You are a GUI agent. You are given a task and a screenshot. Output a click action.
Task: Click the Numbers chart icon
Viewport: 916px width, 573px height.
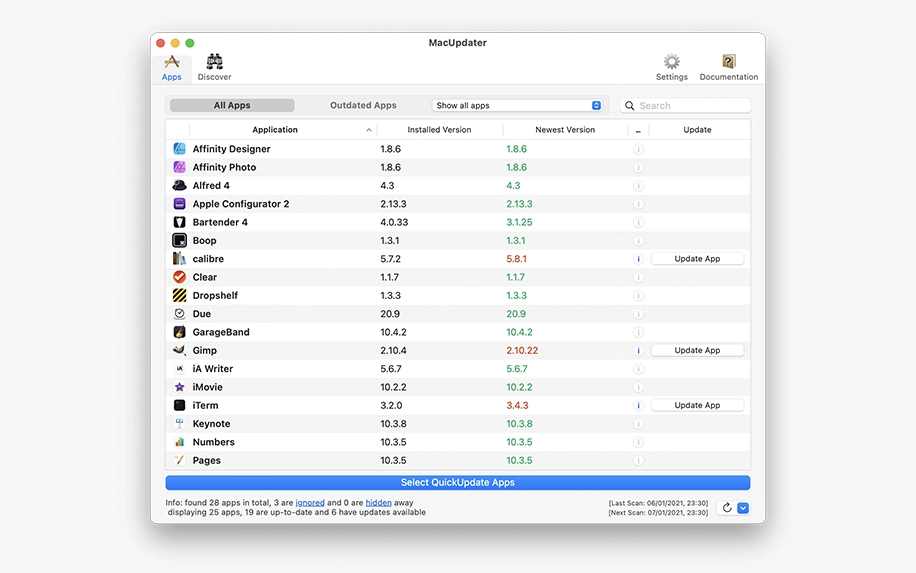click(x=179, y=442)
